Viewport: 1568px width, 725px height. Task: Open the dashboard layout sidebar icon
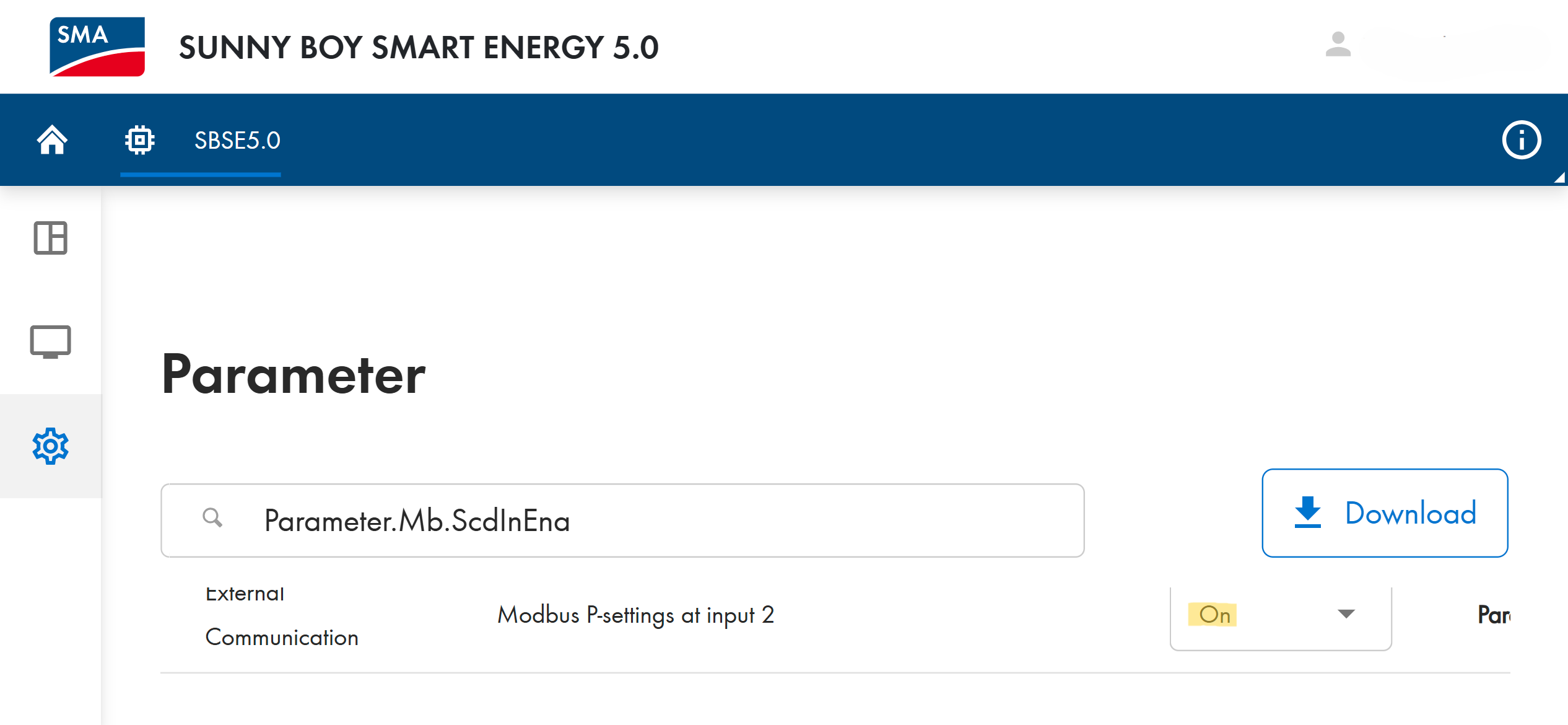(x=51, y=238)
